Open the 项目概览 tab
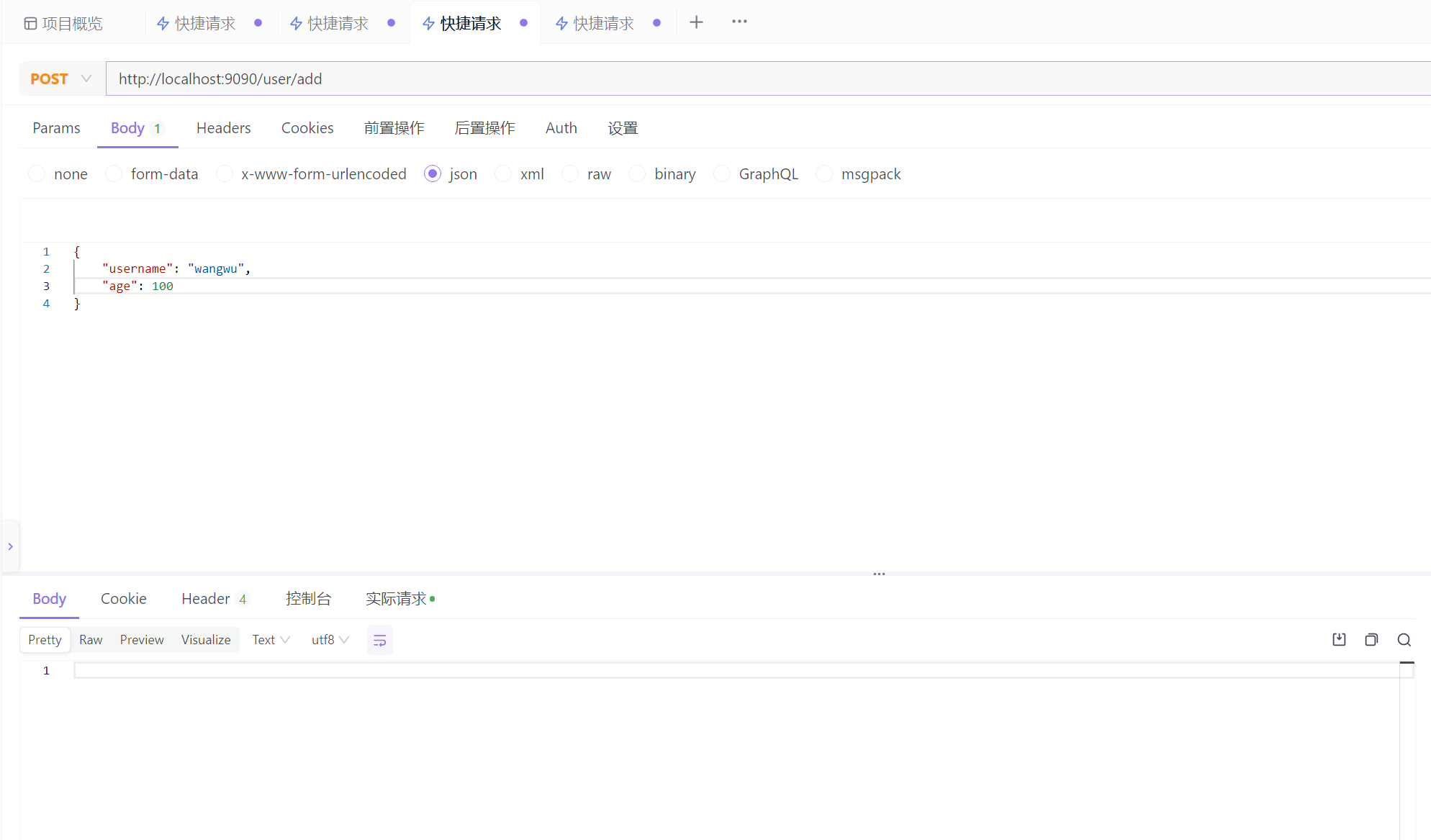1431x840 pixels. [x=63, y=24]
